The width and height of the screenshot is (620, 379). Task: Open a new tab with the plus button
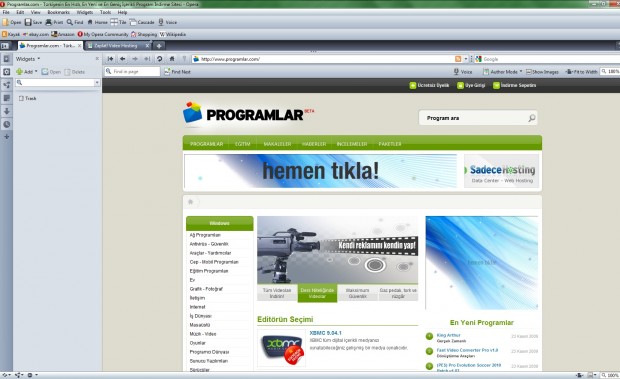click(x=159, y=46)
